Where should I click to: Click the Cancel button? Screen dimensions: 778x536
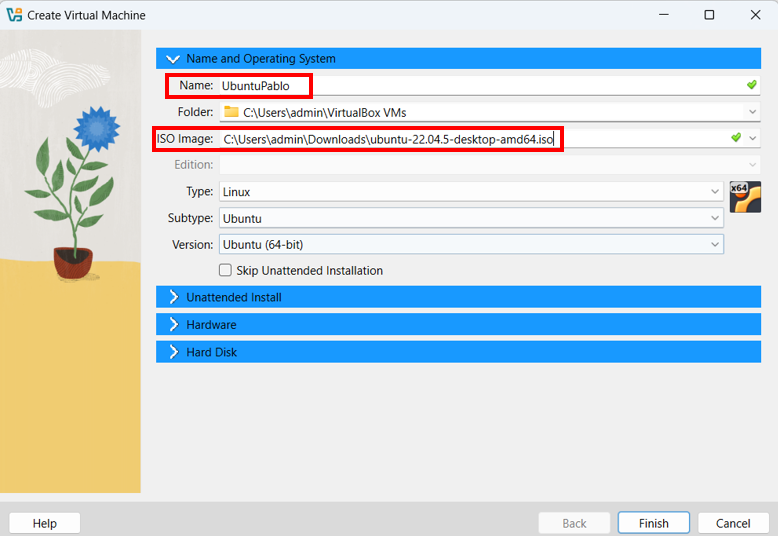[x=733, y=523]
